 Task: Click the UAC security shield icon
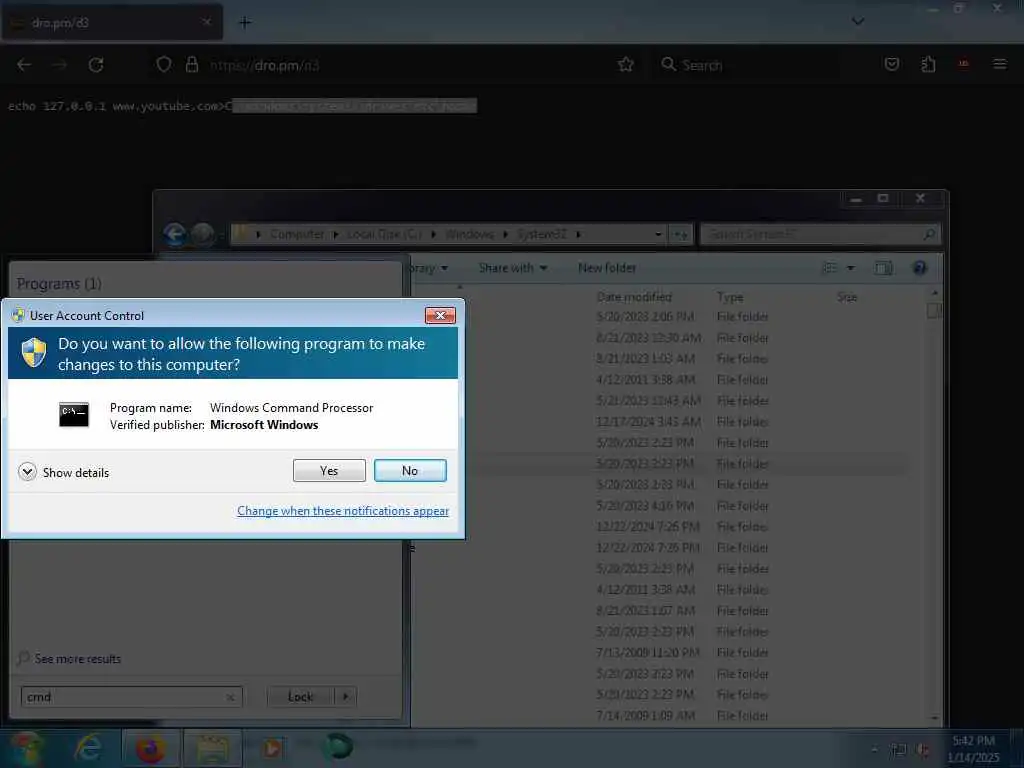click(x=34, y=353)
